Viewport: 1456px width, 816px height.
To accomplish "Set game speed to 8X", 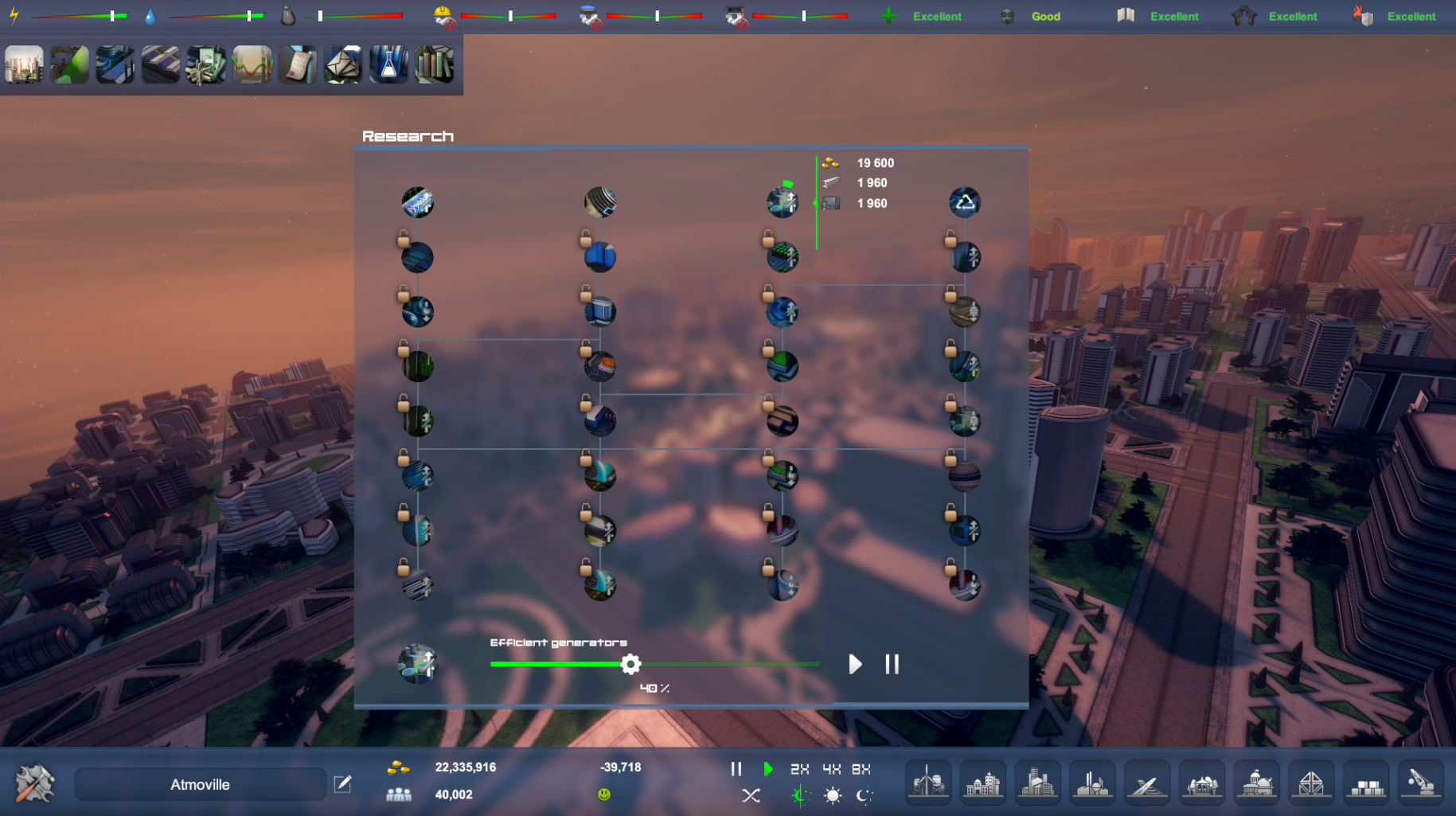I will click(861, 769).
